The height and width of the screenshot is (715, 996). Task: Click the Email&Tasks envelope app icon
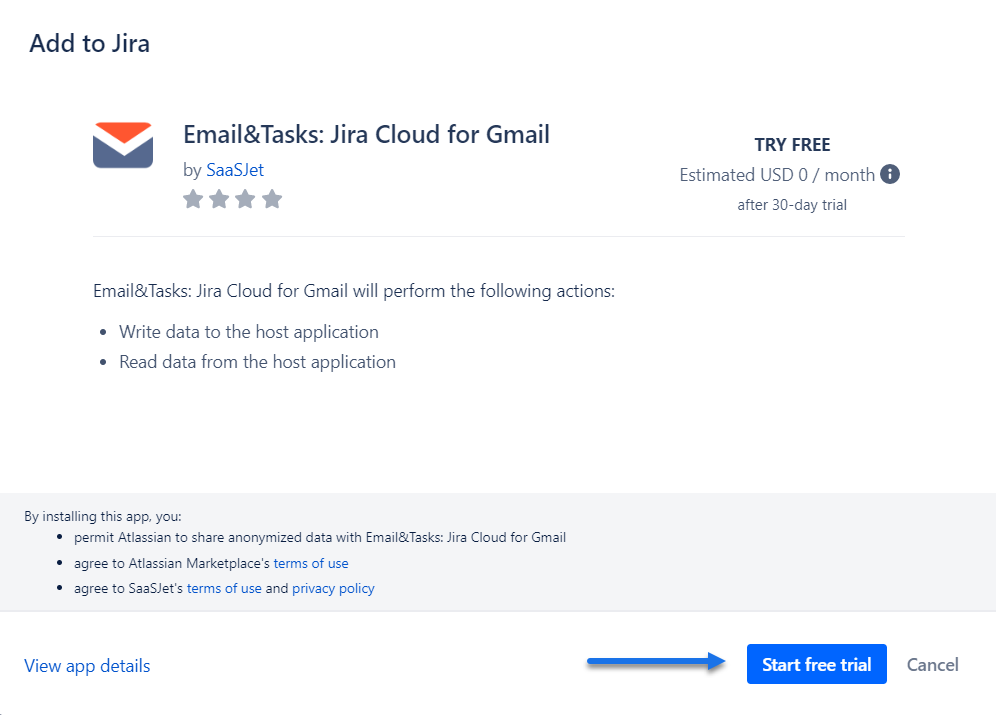[x=123, y=145]
